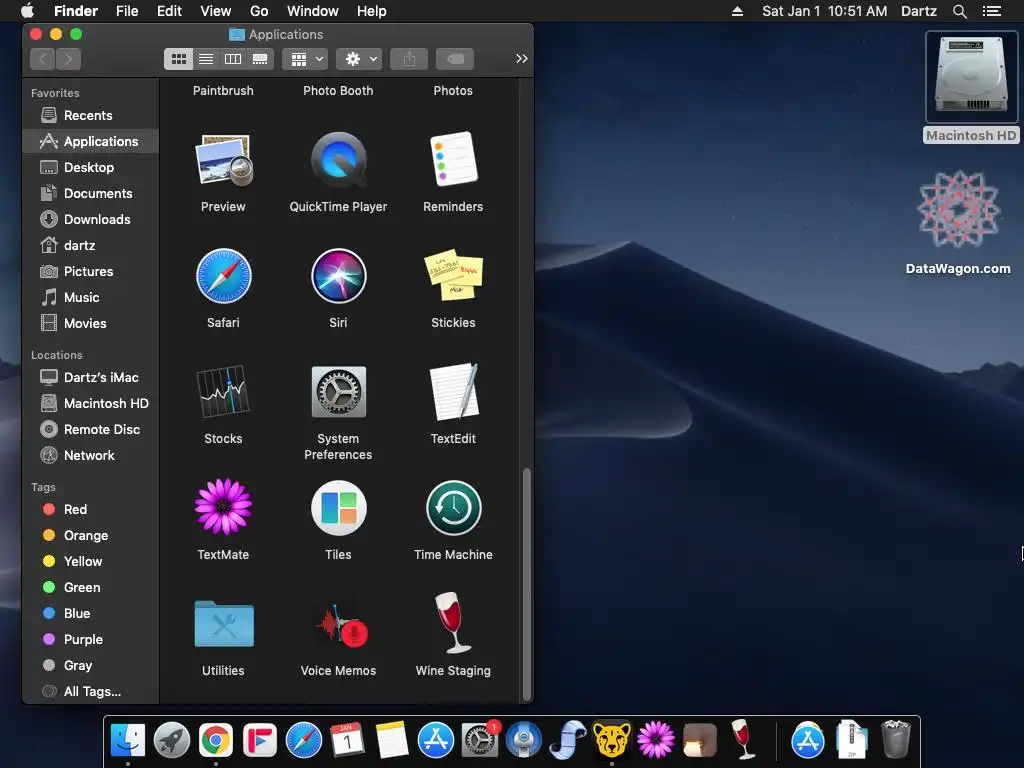Select the Siri app icon

[x=338, y=276]
